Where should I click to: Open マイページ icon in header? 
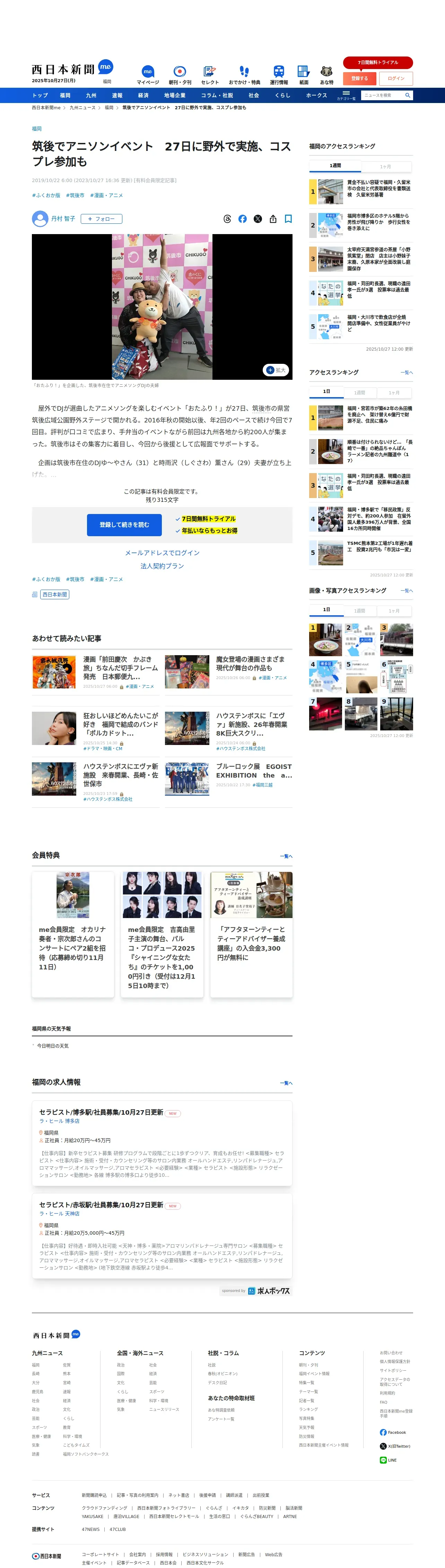(148, 75)
